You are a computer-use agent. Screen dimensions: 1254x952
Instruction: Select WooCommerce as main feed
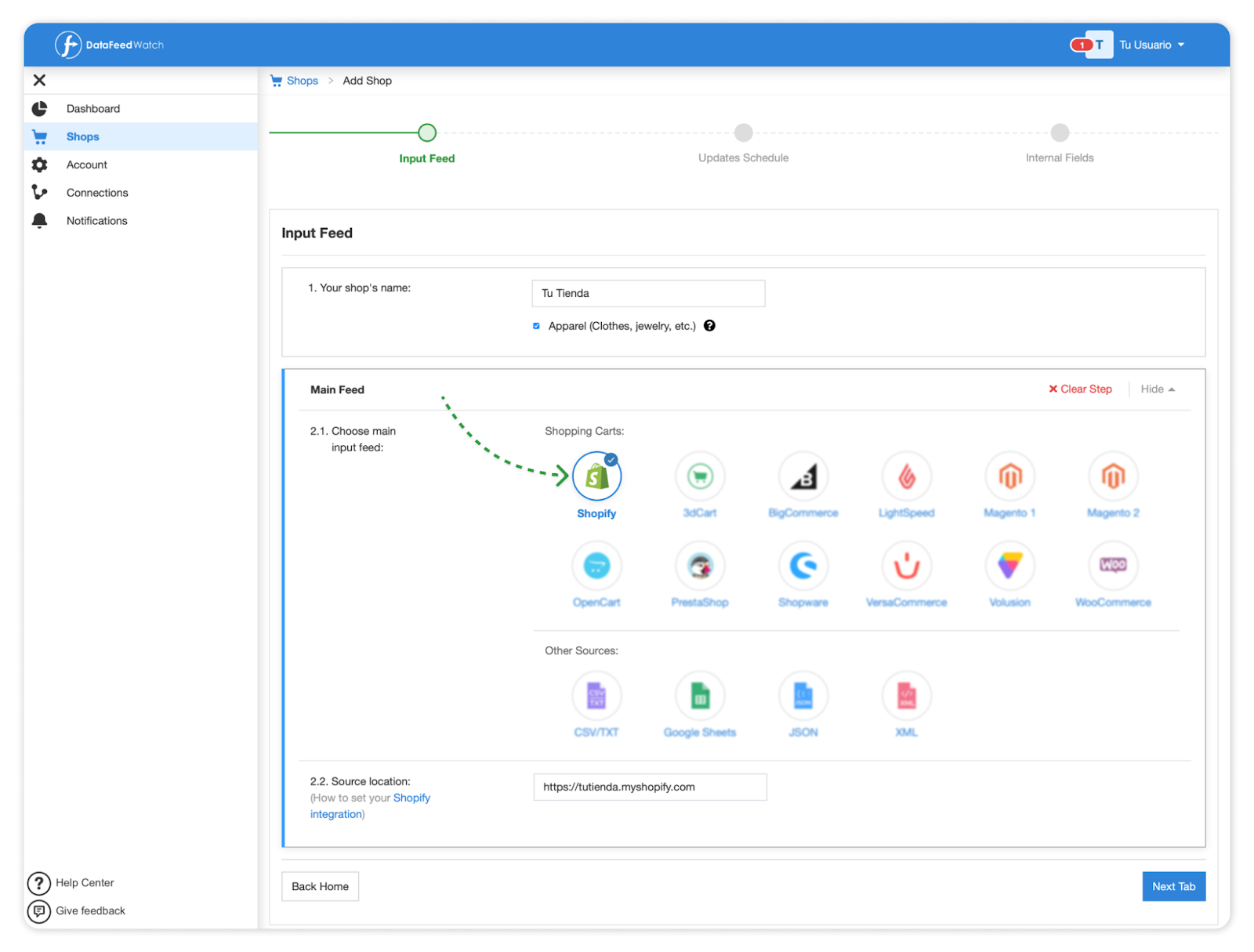click(1113, 566)
